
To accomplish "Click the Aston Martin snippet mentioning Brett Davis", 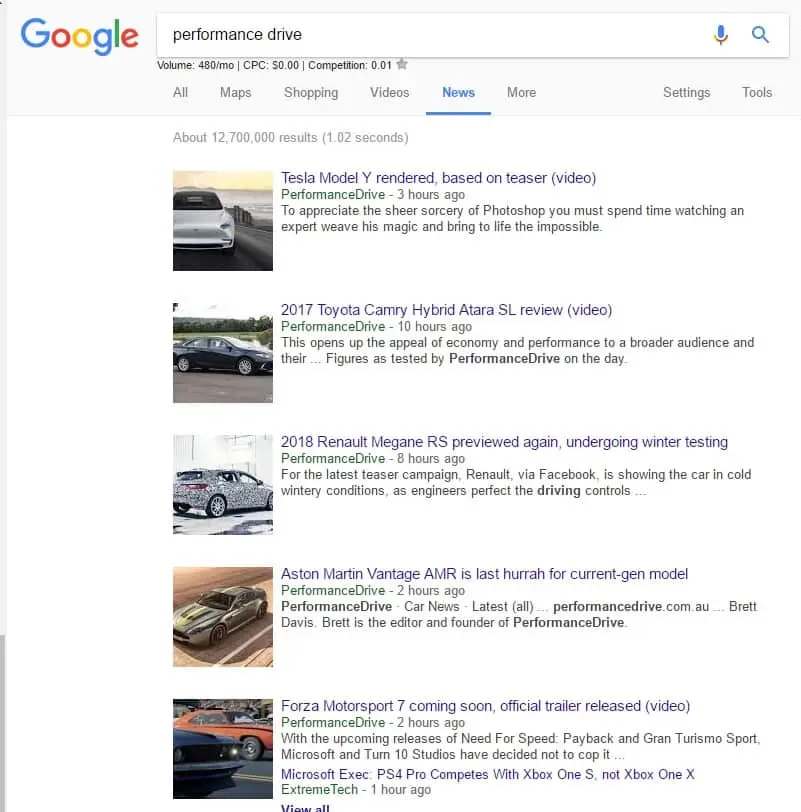I will tap(519, 614).
